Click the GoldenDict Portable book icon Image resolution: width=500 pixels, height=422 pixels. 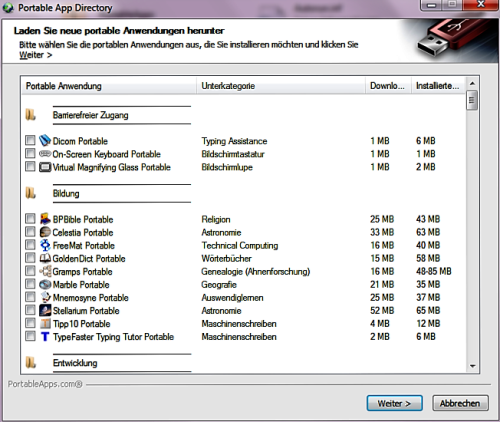(x=45, y=258)
